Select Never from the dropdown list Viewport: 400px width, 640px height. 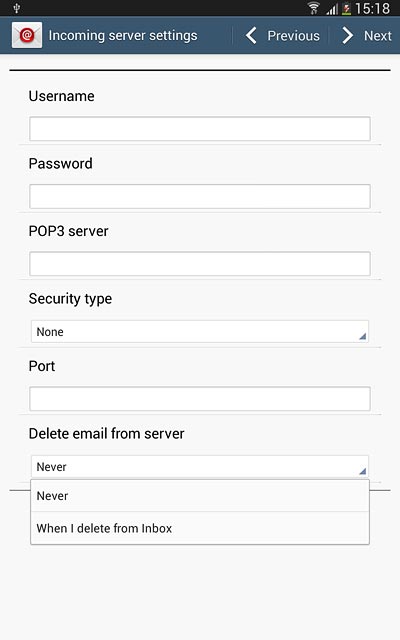(200, 496)
